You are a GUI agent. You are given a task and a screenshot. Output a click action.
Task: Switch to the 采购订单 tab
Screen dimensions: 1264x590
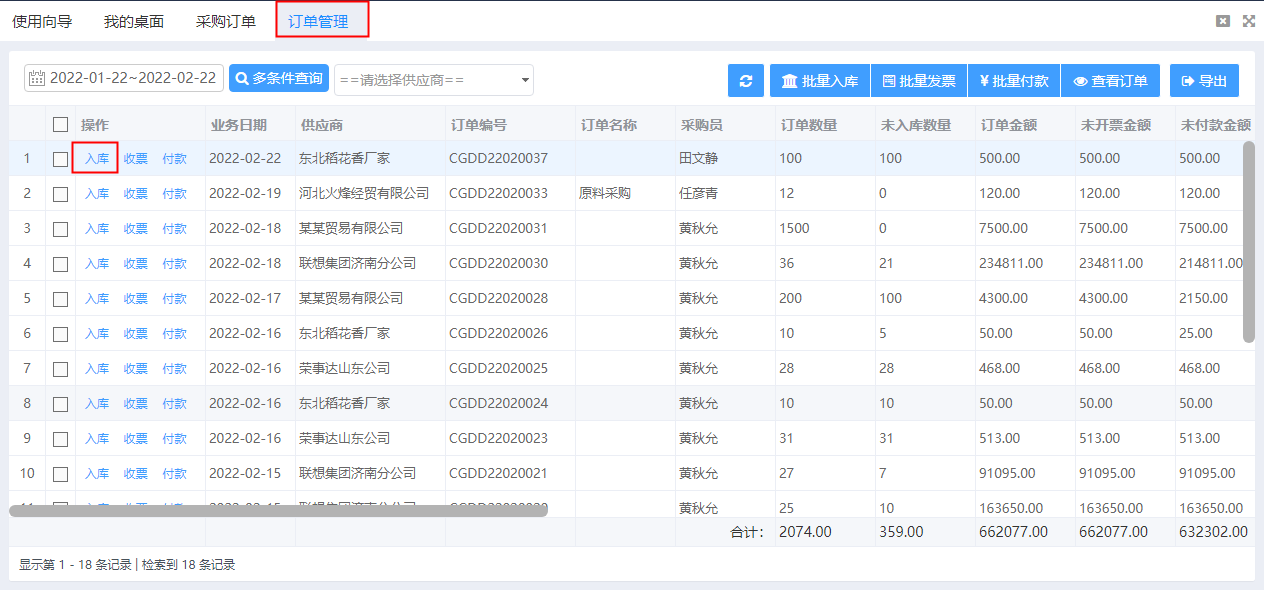point(226,18)
